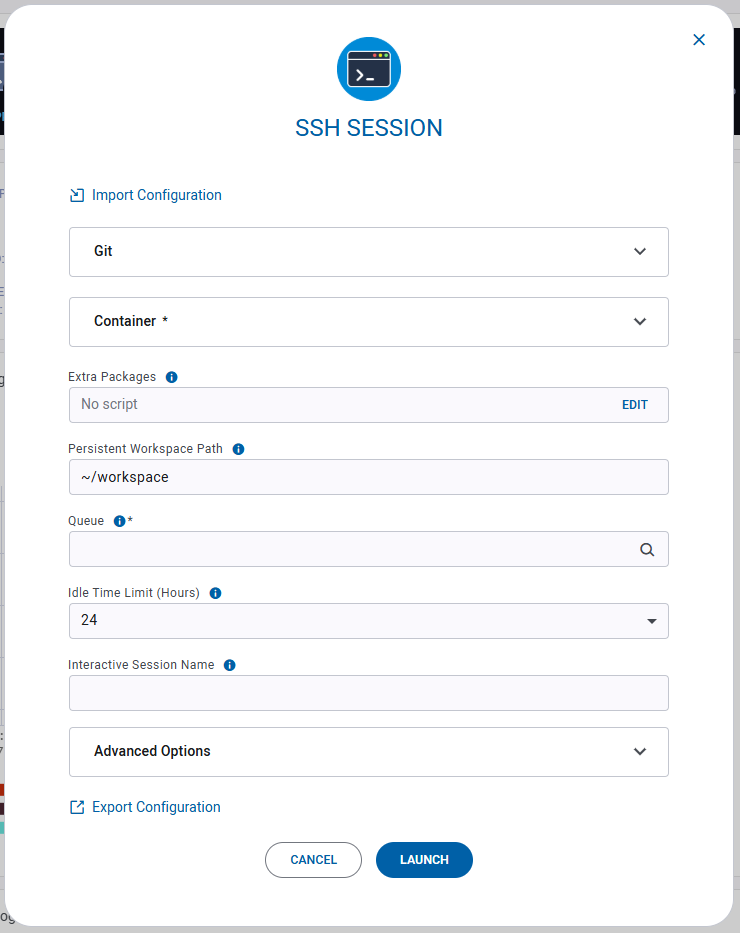
Task: Click the Import Configuration arrow icon
Action: 77,195
